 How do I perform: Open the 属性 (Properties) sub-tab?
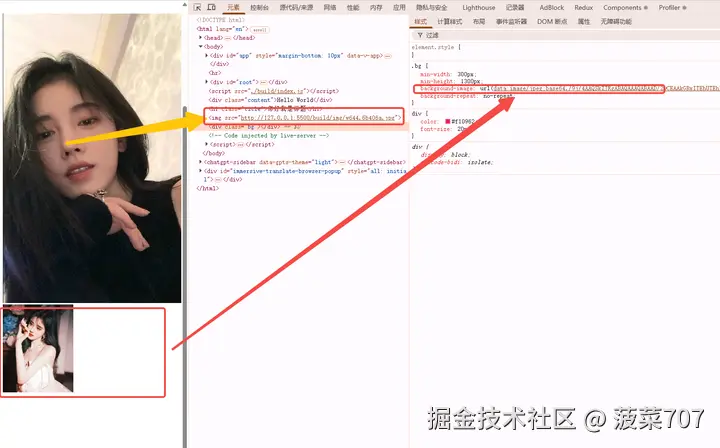coord(584,22)
